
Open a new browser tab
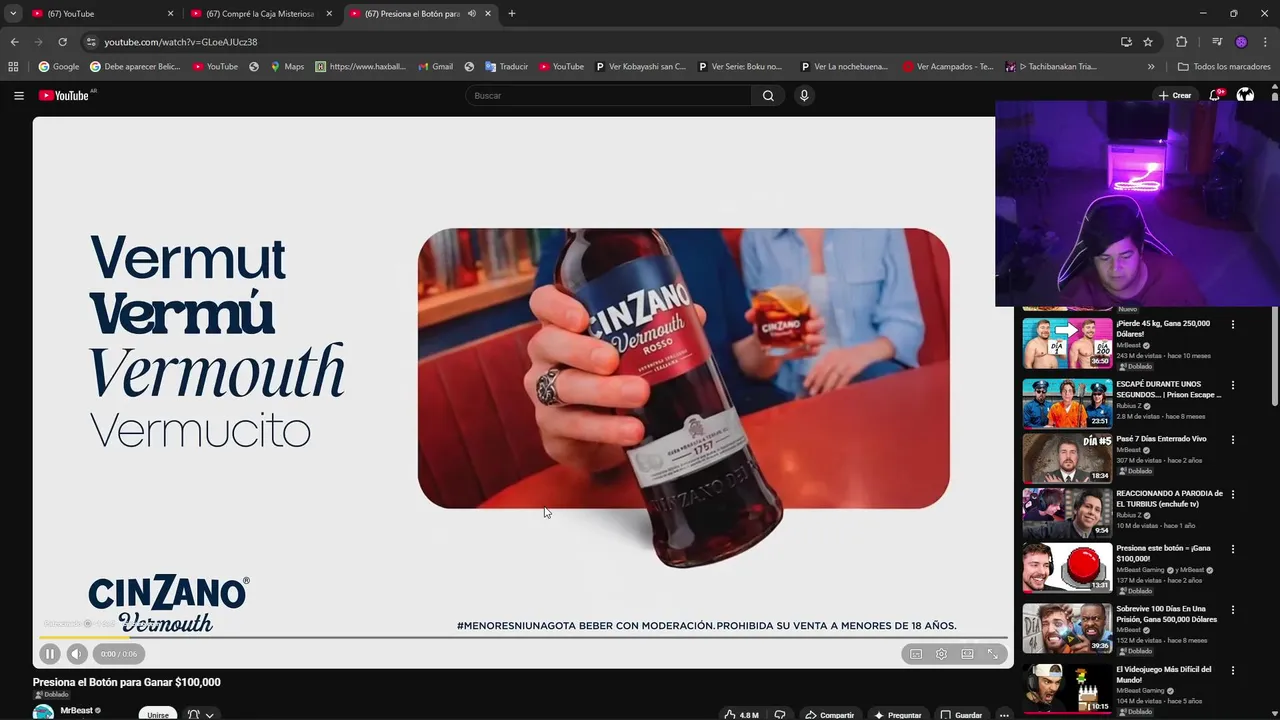512,14
